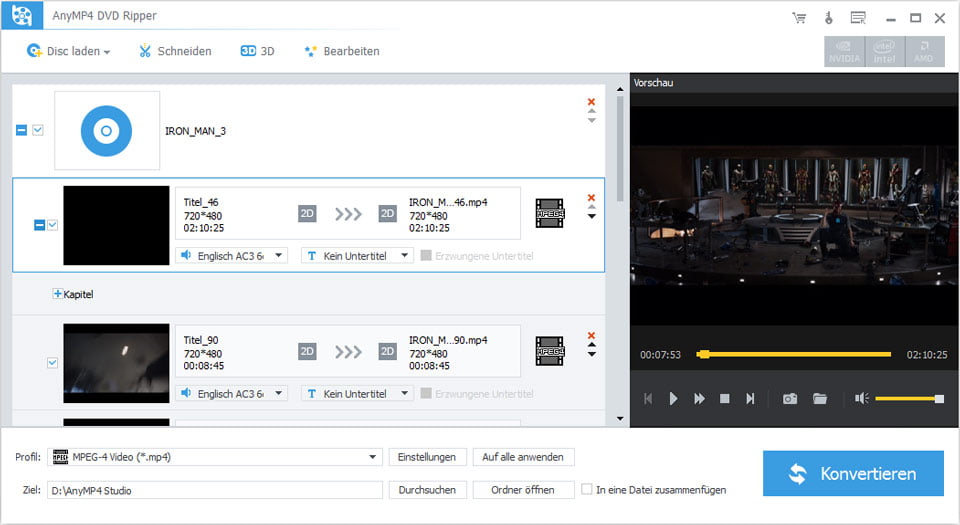Remove the IRON_MAN_3 disc with red X
The image size is (960, 525).
[x=591, y=102]
